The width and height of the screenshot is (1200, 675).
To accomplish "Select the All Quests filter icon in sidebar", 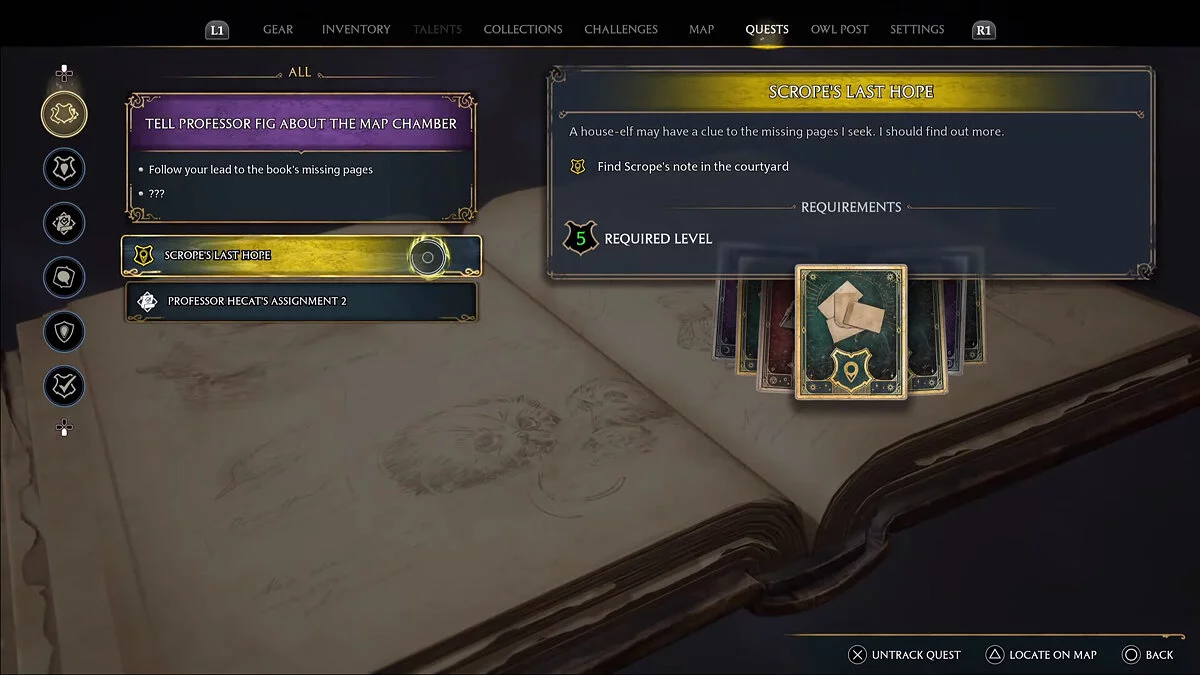I will (x=64, y=114).
